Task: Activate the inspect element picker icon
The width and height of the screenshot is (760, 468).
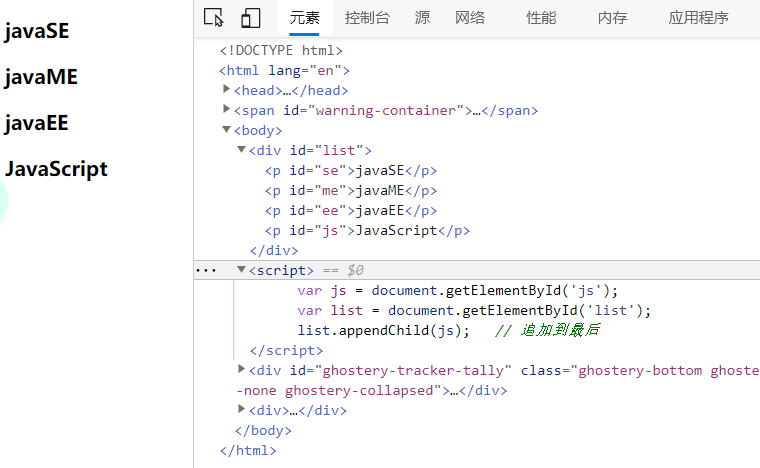Action: coord(213,17)
